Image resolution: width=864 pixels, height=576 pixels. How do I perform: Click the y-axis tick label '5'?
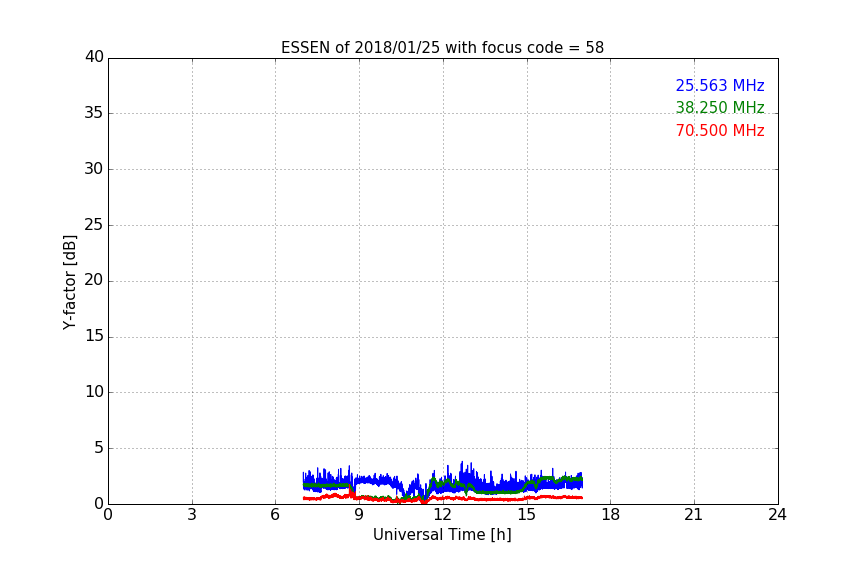pos(99,448)
